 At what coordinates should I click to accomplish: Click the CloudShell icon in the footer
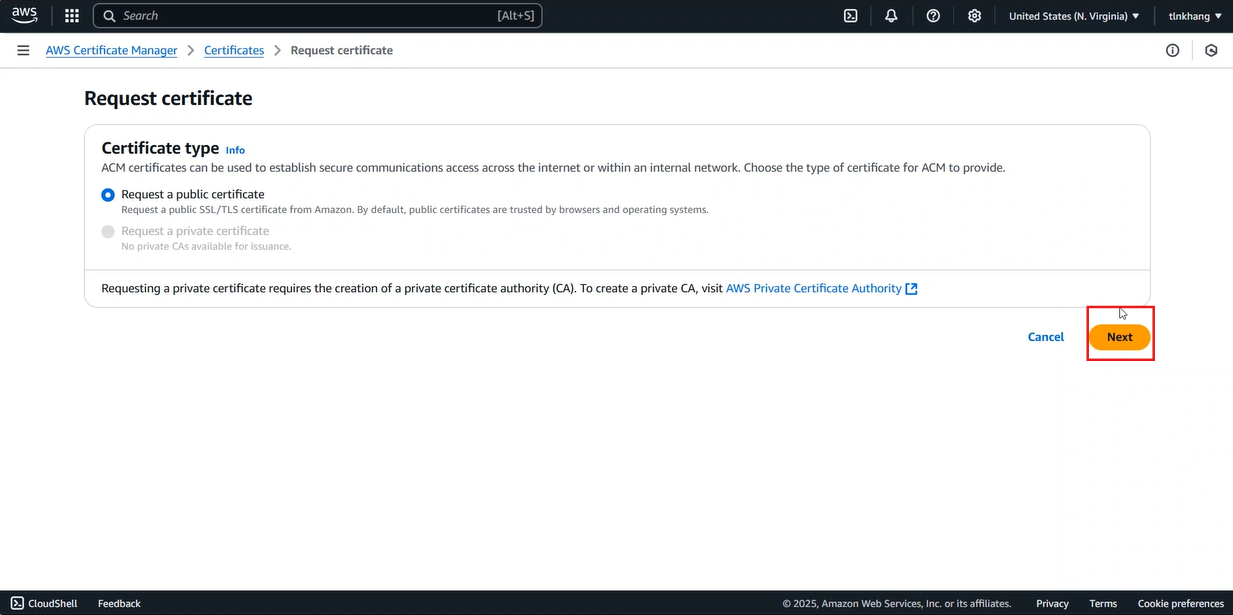click(17, 603)
